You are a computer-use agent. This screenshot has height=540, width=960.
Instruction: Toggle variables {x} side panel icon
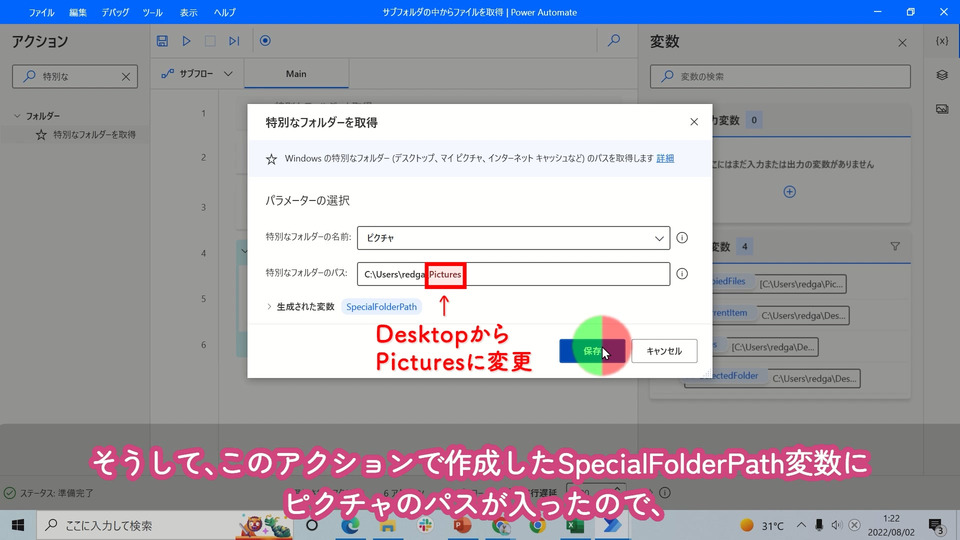(x=942, y=41)
